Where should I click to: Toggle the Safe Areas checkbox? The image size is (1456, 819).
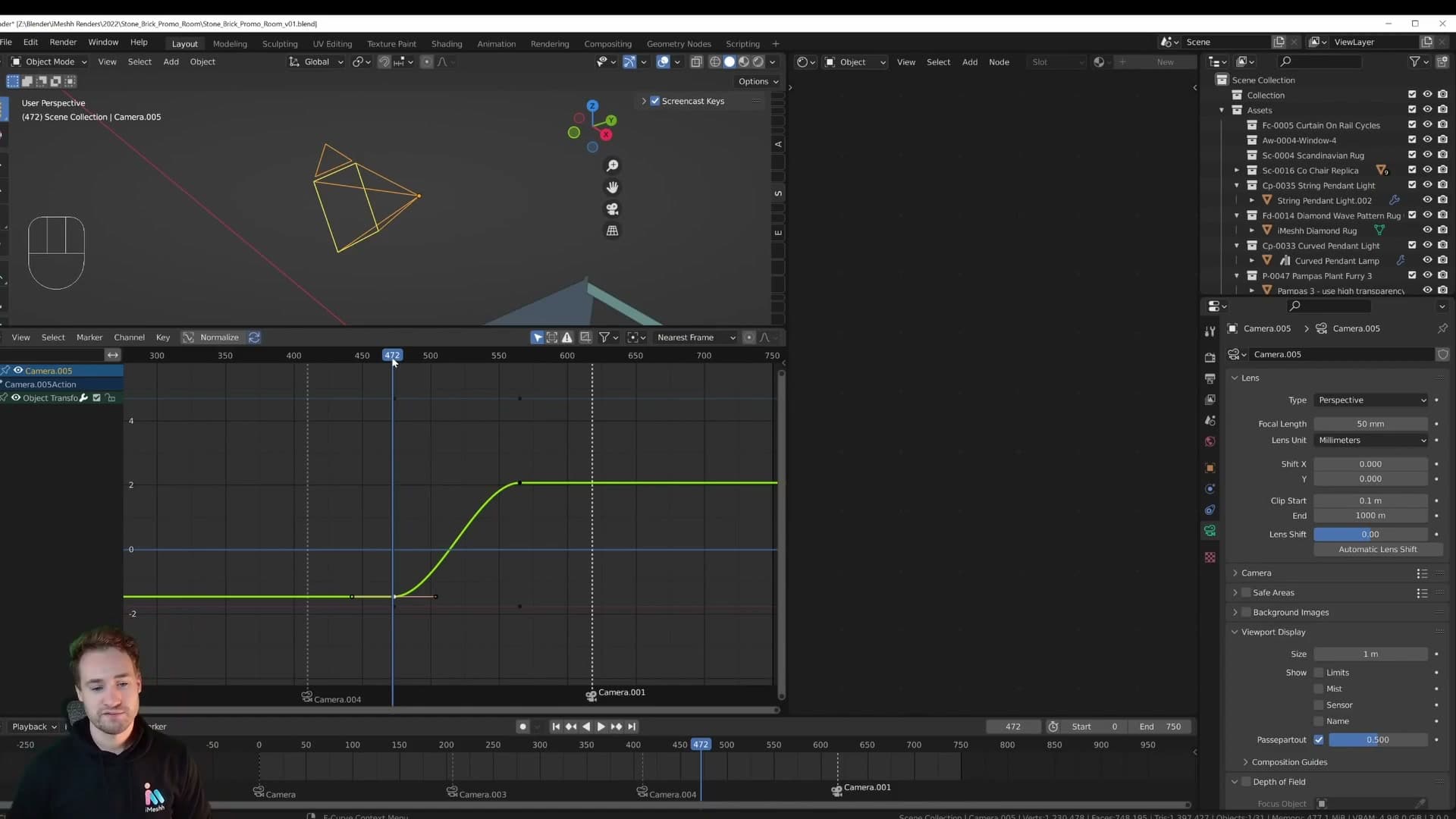click(1246, 592)
